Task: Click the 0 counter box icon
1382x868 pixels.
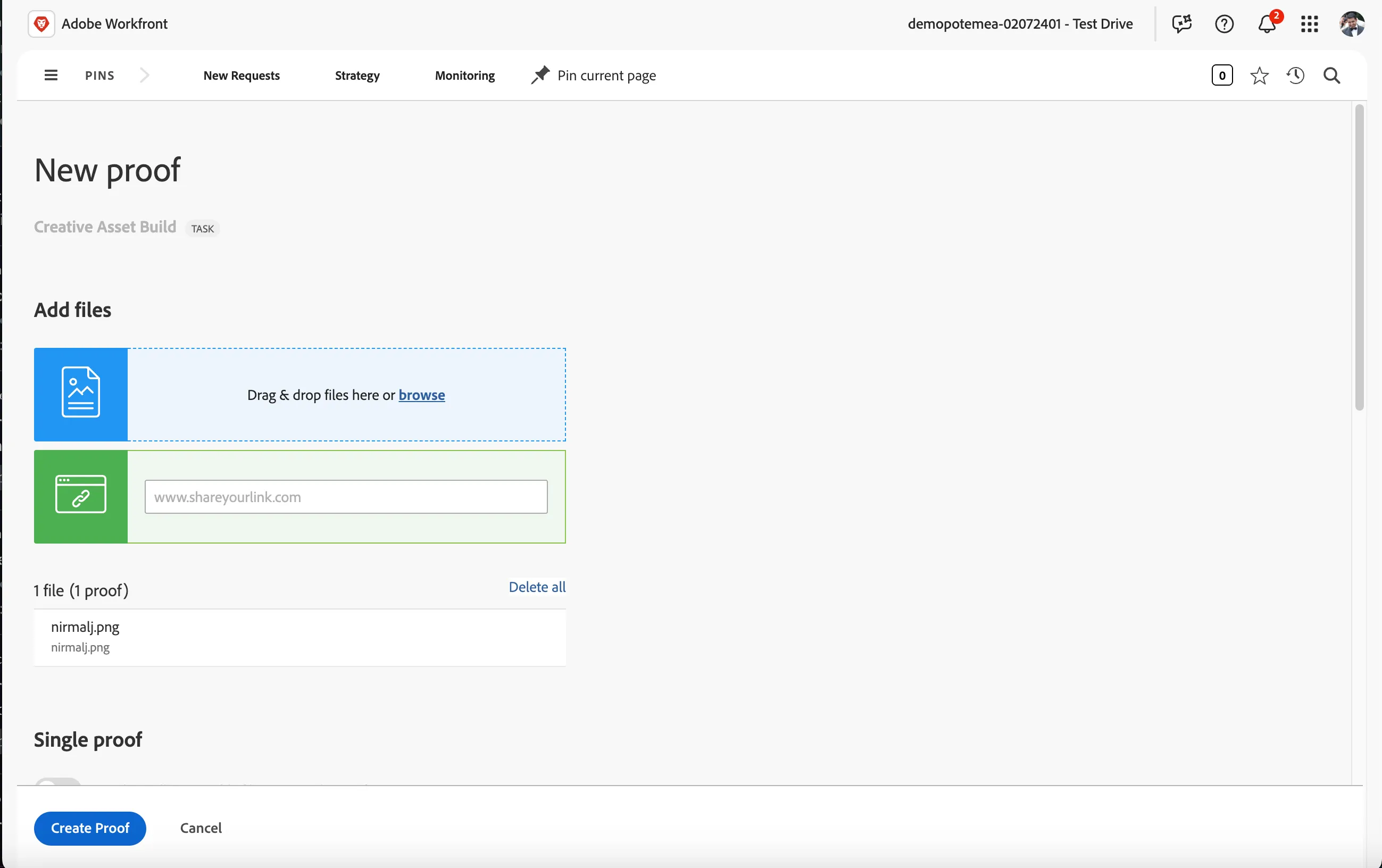Action: (x=1222, y=76)
